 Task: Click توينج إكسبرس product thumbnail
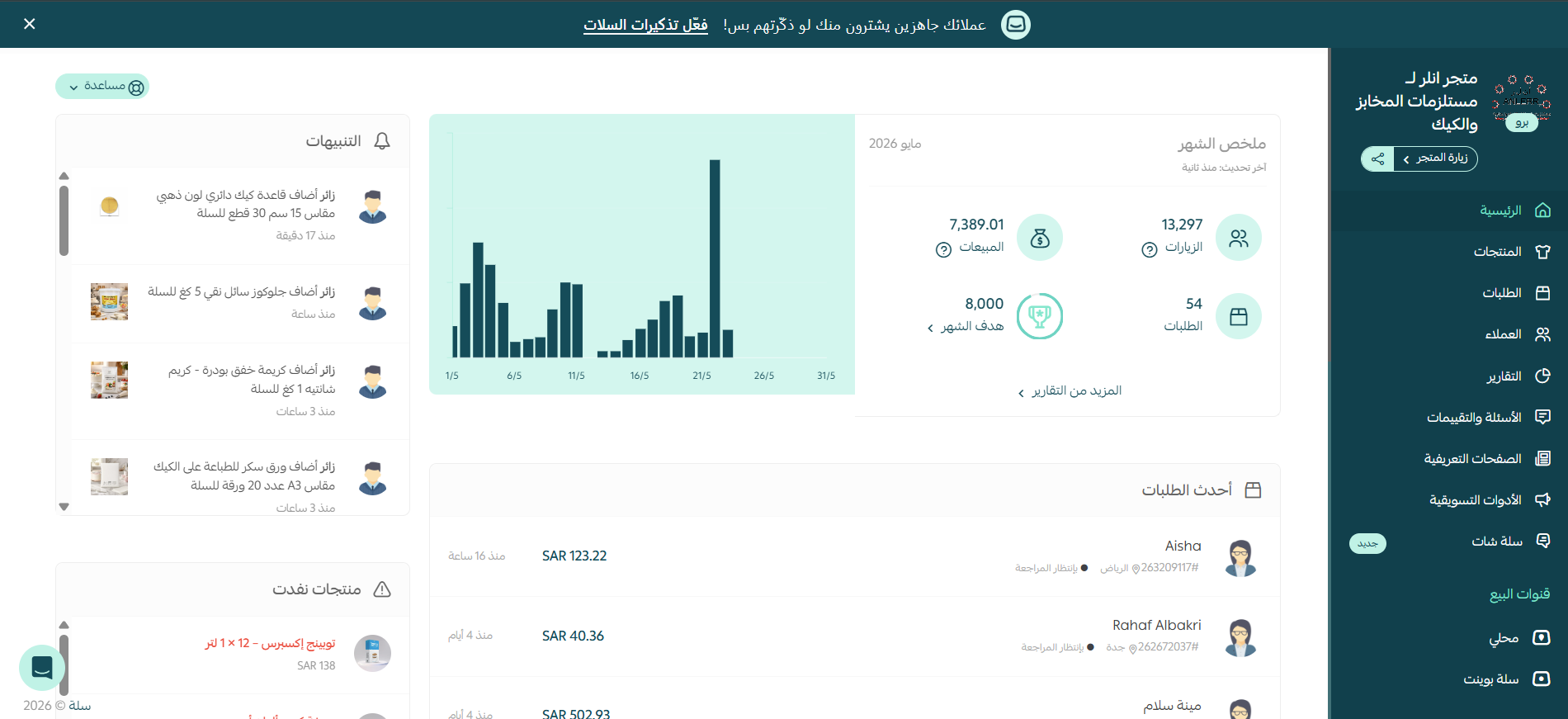[x=372, y=653]
